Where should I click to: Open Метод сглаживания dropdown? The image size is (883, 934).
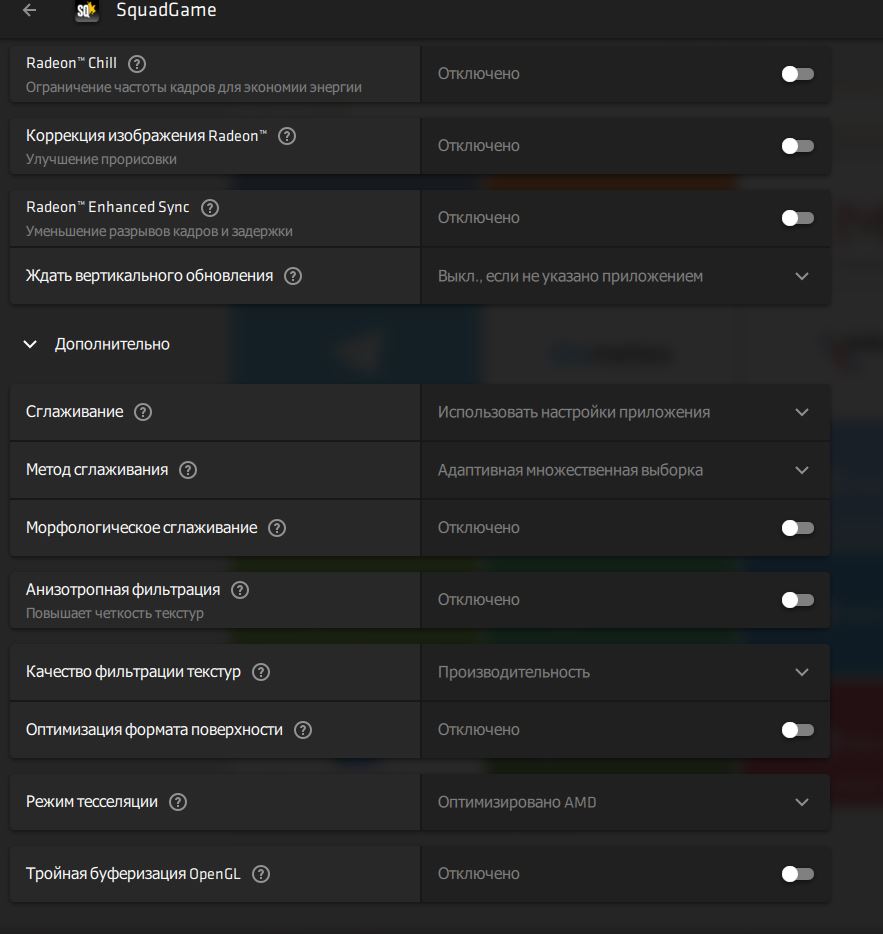[625, 470]
